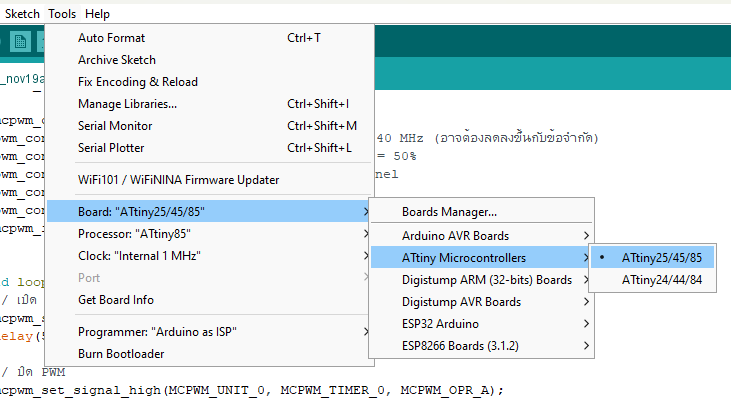
Task: Open WiFi101 / WiFiNINA Firmware Updater
Action: click(210, 180)
